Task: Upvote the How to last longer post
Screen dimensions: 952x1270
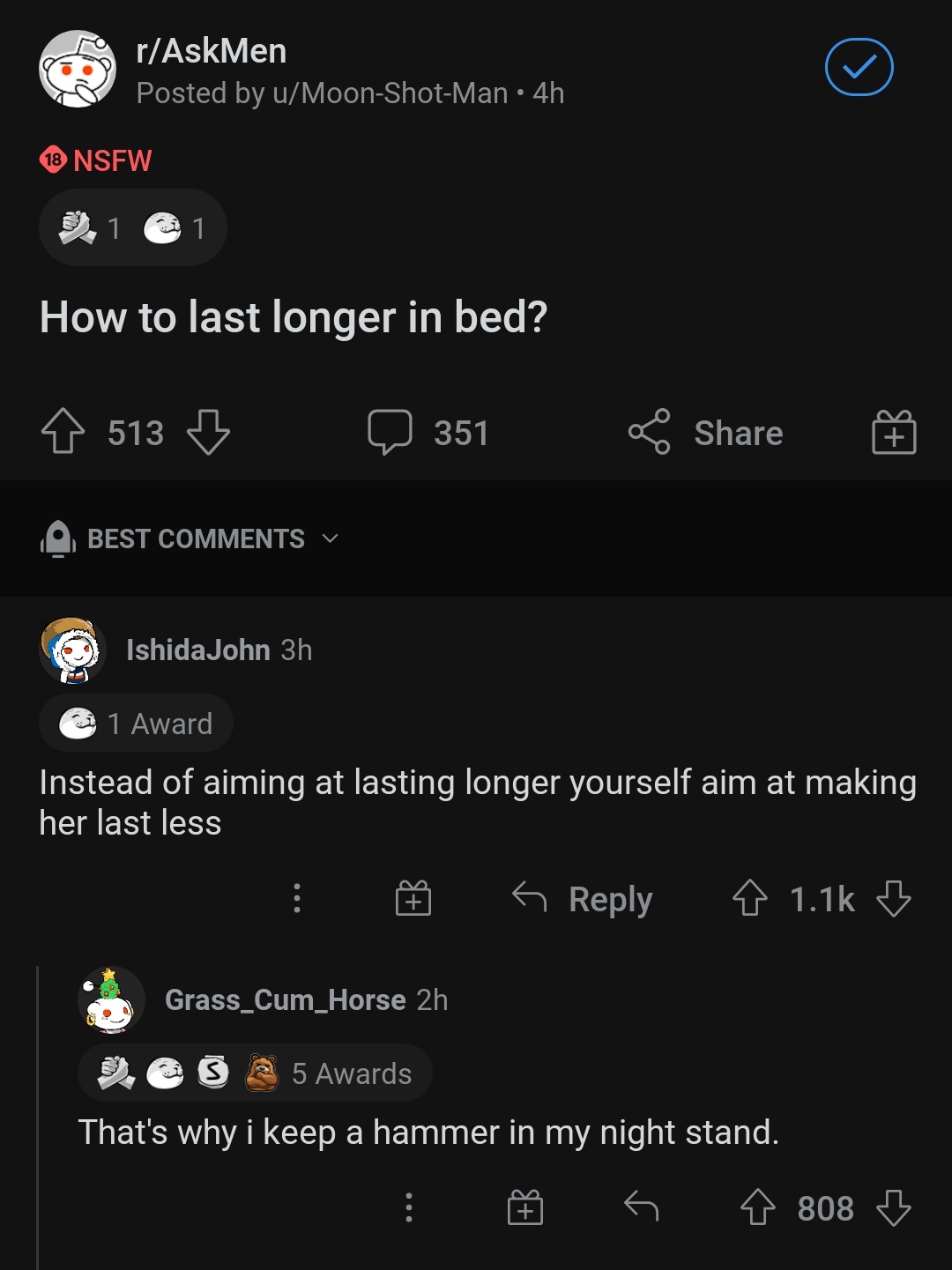Action: pos(63,432)
